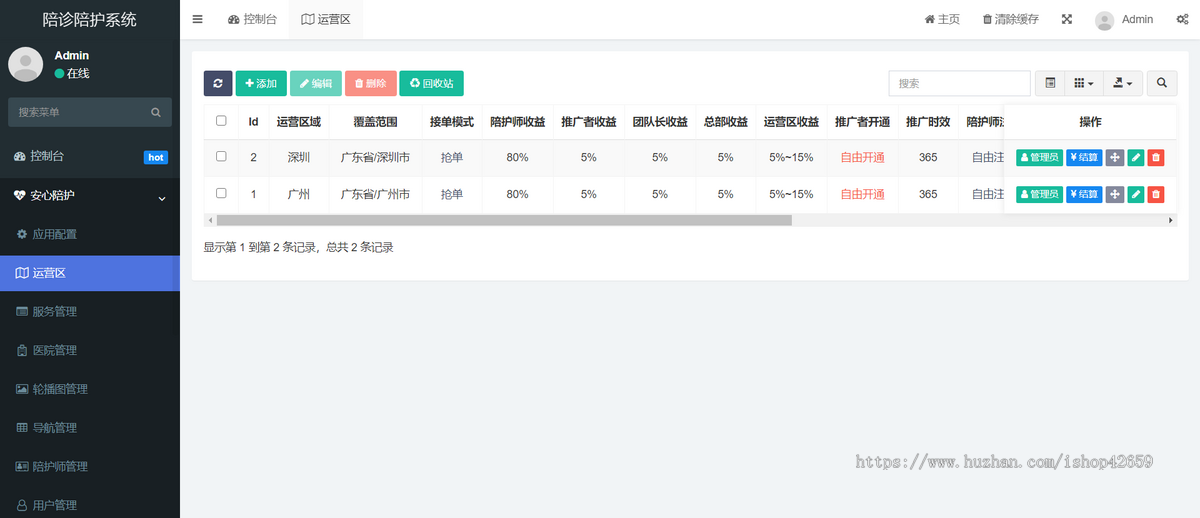This screenshot has height=518, width=1200.
Task: Click 自由开通 in the 深圳 row
Action: tap(862, 157)
